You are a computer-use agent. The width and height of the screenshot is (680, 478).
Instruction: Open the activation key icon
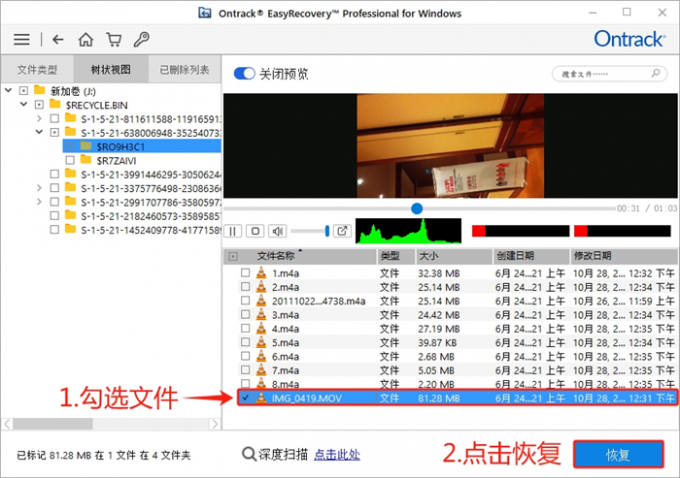[141, 39]
